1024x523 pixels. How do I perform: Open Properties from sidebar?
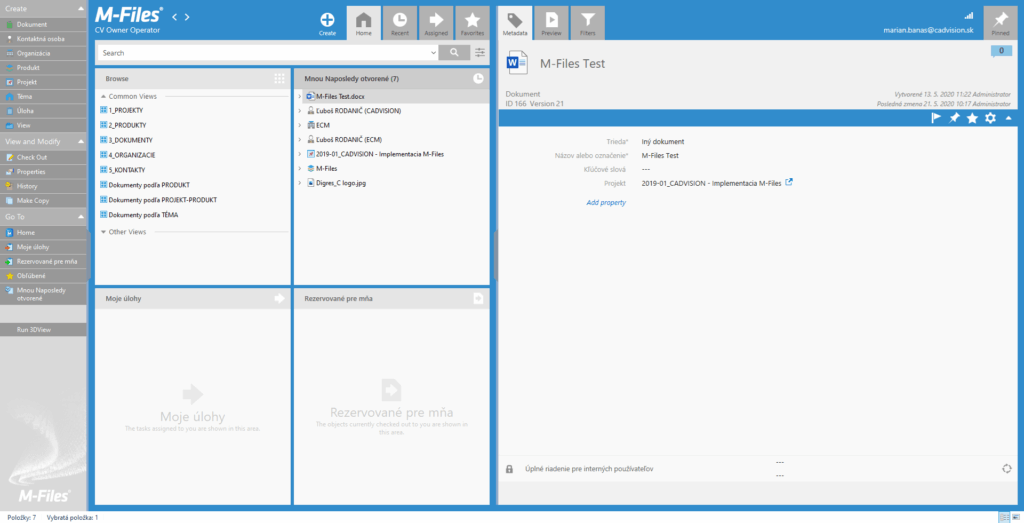(x=43, y=172)
